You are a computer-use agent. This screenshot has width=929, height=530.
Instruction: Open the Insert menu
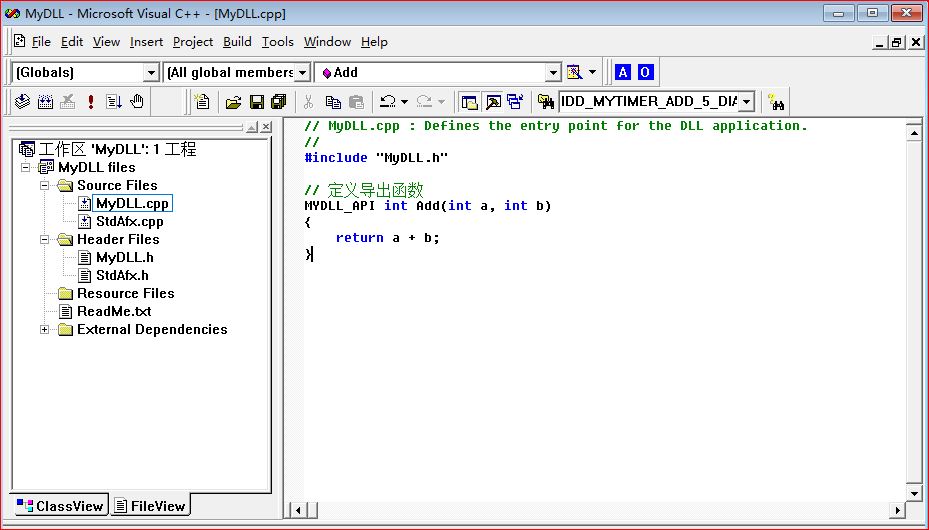[146, 41]
